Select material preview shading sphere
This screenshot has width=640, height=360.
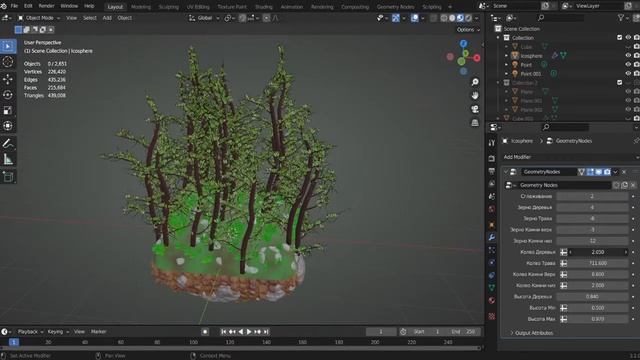pyautogui.click(x=460, y=18)
